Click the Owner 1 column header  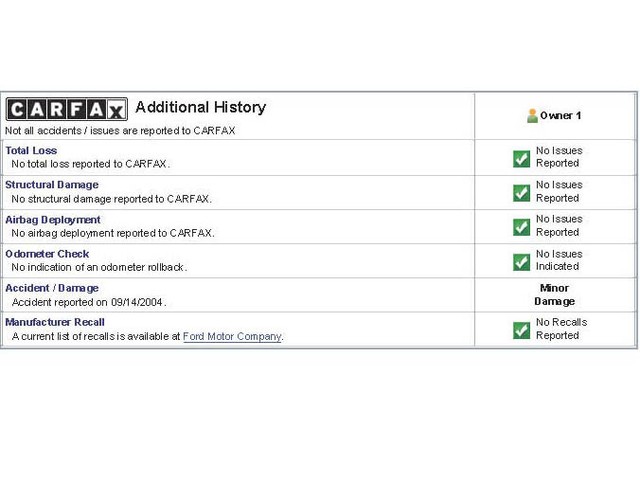pos(560,116)
